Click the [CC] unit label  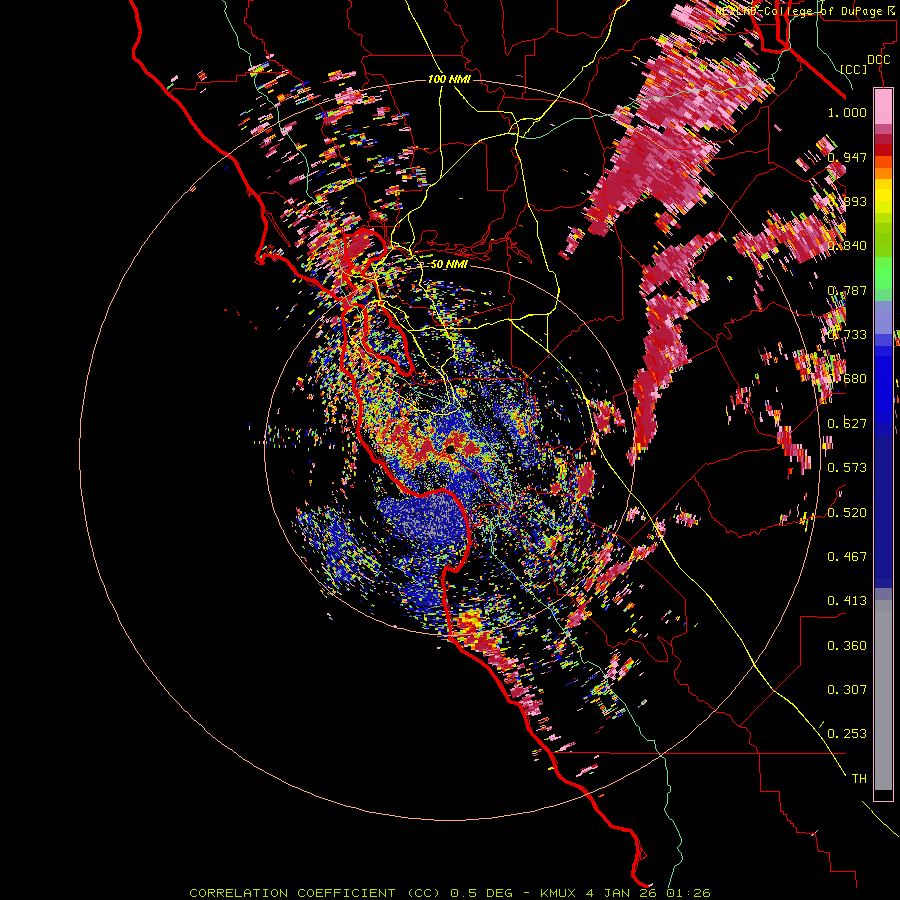(x=854, y=69)
